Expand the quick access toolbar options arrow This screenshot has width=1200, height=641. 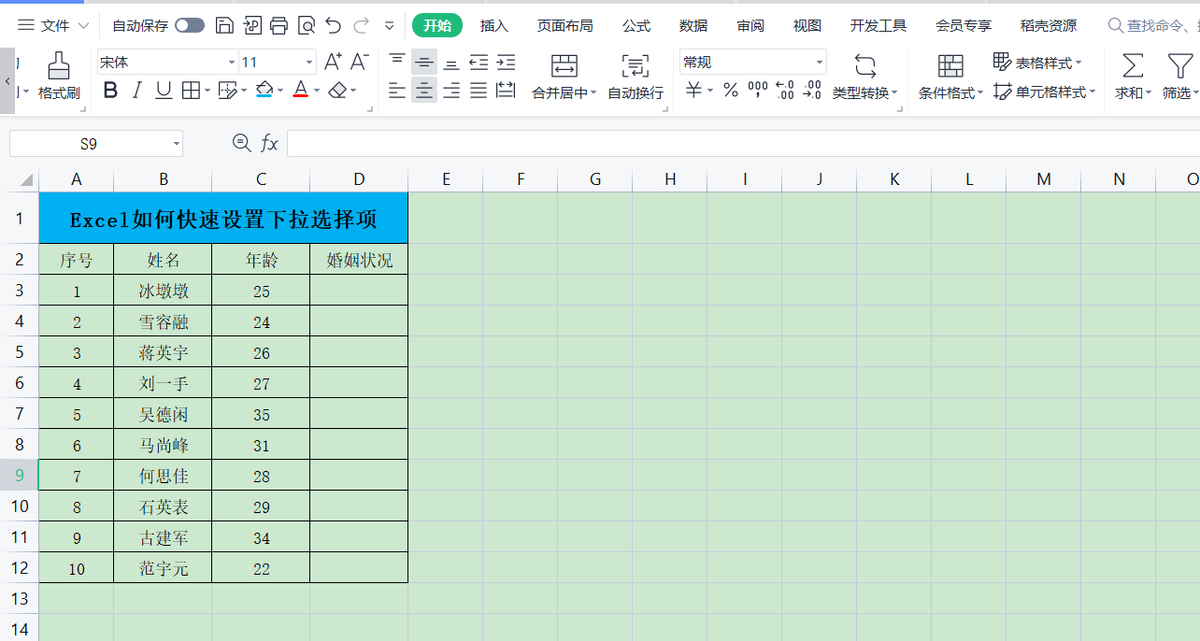(x=390, y=25)
